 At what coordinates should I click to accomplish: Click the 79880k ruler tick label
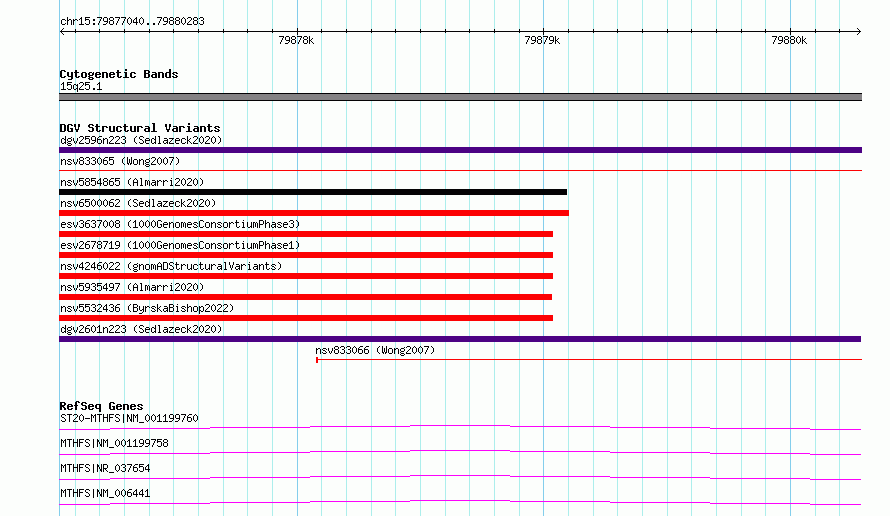(789, 40)
